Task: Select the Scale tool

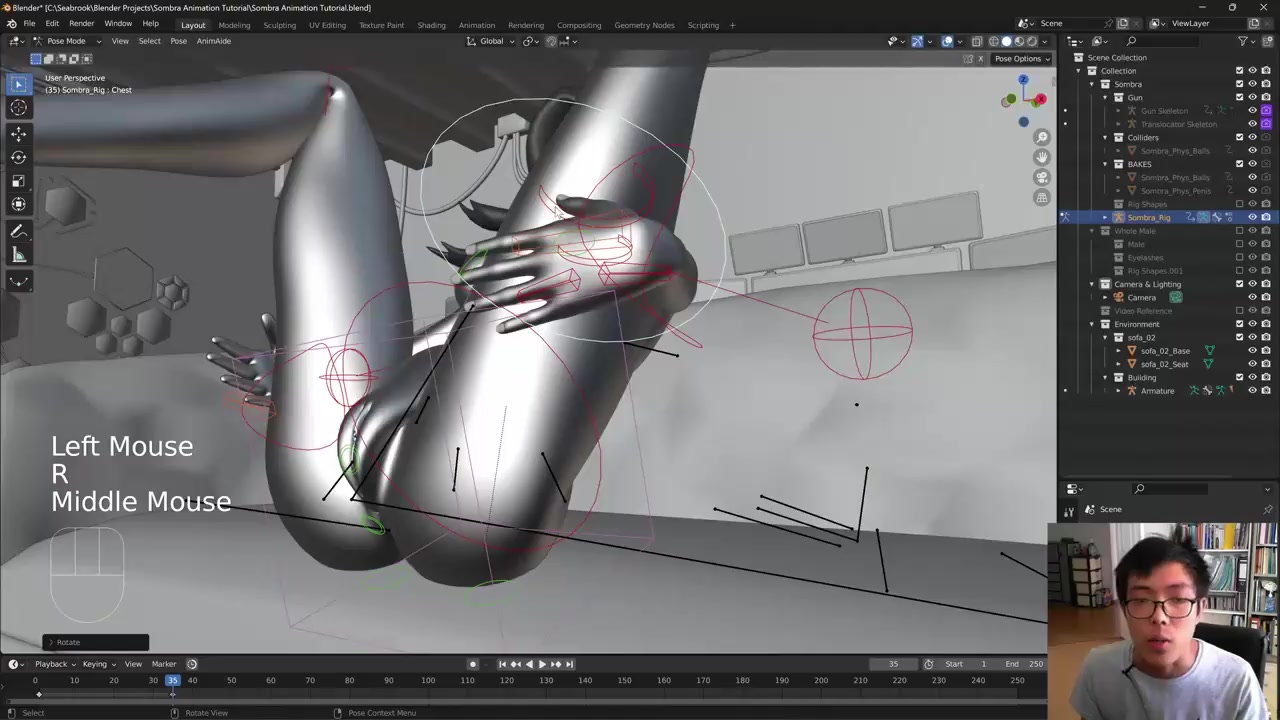Action: pos(18,181)
